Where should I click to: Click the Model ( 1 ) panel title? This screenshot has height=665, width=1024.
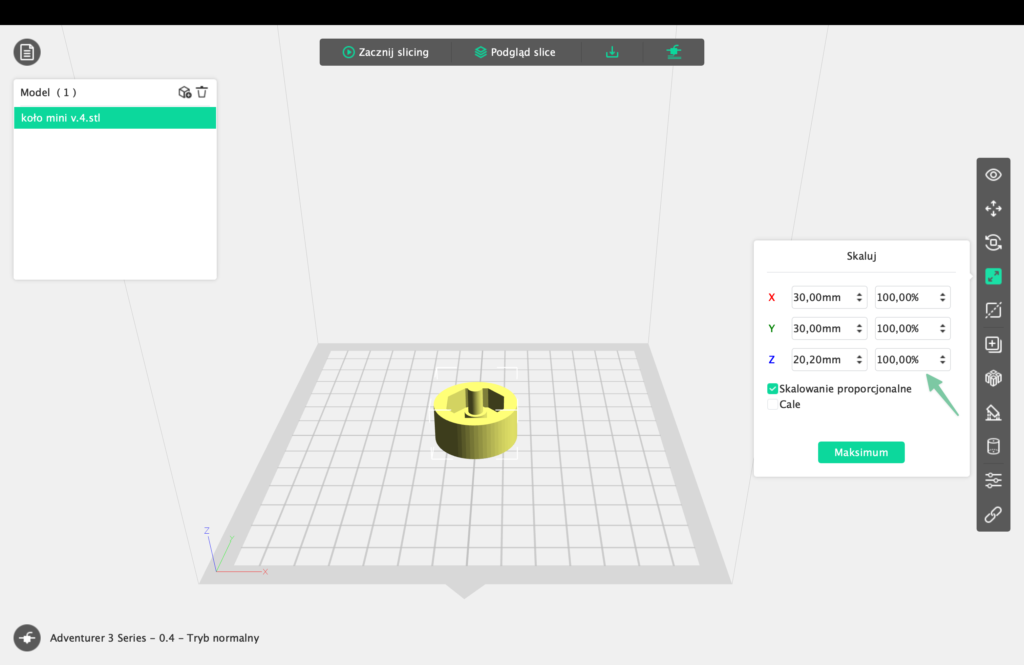click(x=48, y=92)
